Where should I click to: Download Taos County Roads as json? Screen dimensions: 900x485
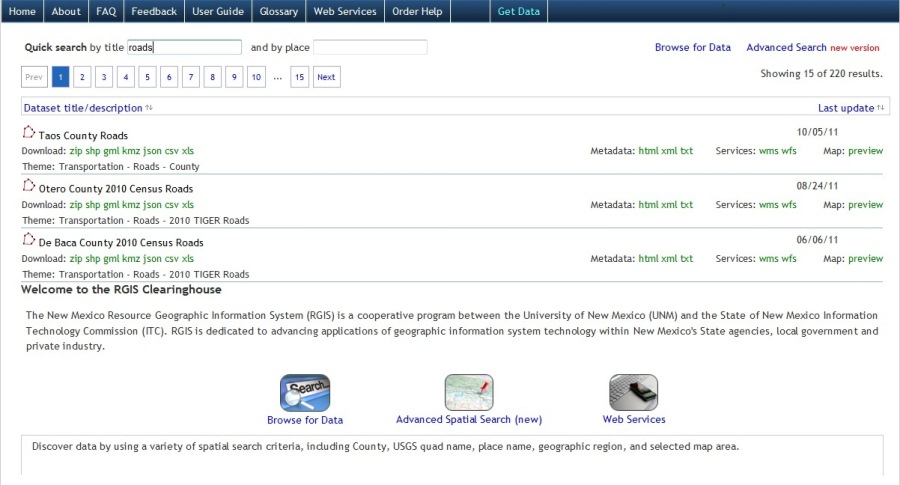(x=152, y=151)
